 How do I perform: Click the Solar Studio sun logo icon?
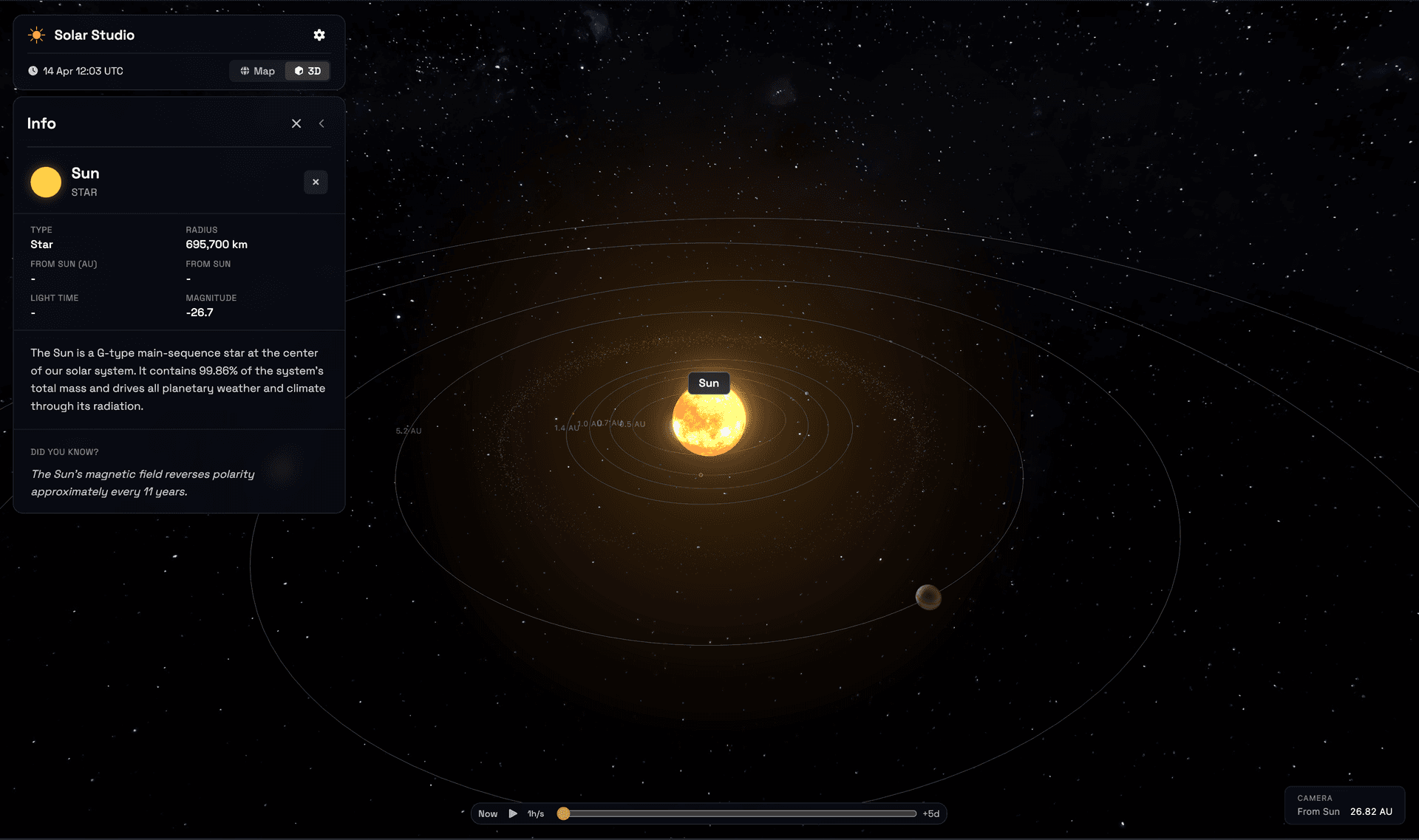tap(36, 34)
